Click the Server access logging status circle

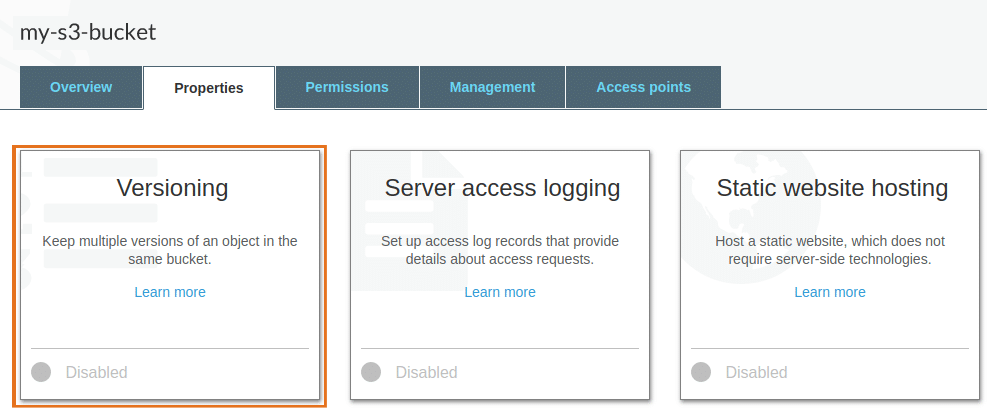tap(371, 372)
